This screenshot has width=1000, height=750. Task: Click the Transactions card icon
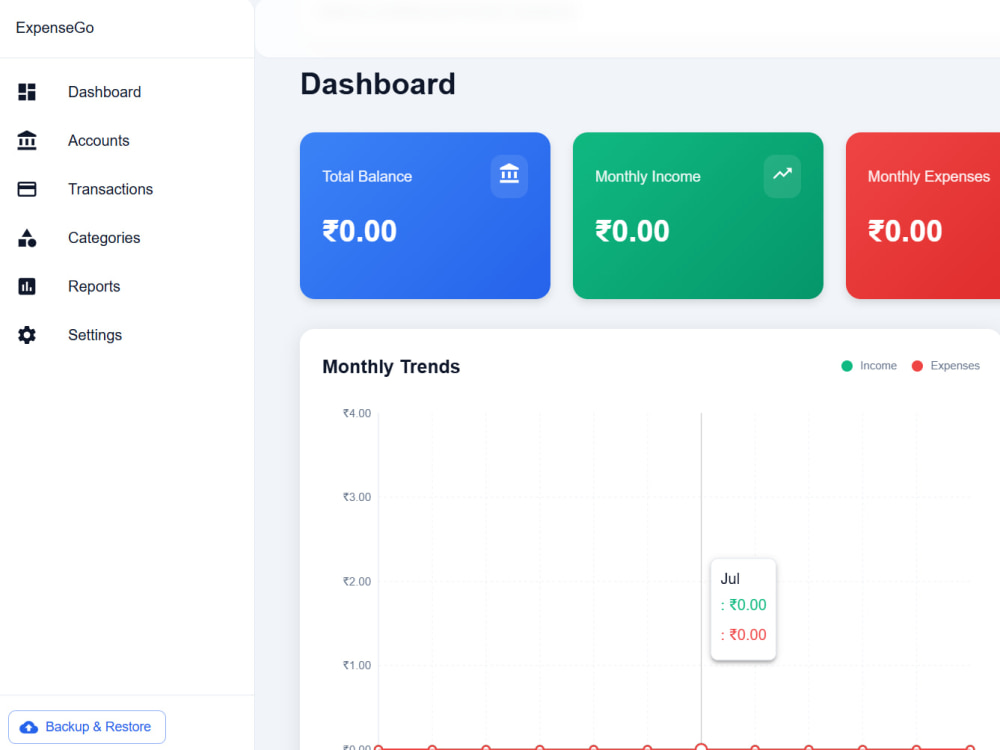coord(27,189)
